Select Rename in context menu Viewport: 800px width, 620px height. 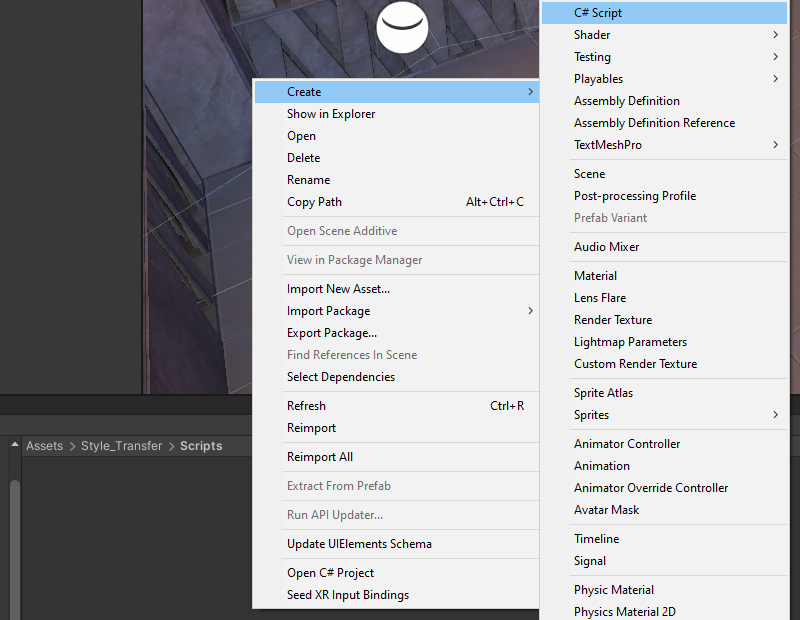308,180
